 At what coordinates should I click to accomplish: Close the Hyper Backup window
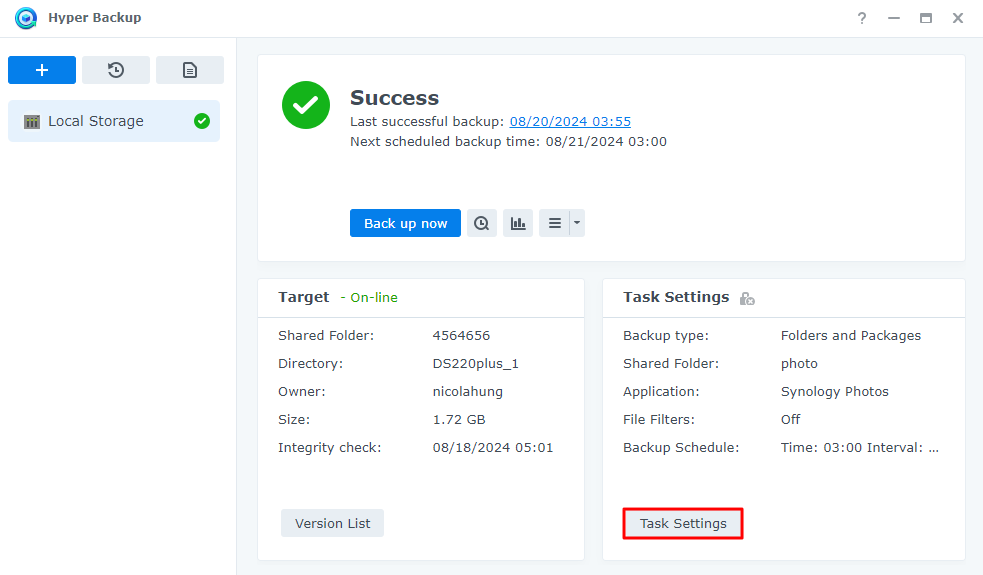click(x=958, y=18)
